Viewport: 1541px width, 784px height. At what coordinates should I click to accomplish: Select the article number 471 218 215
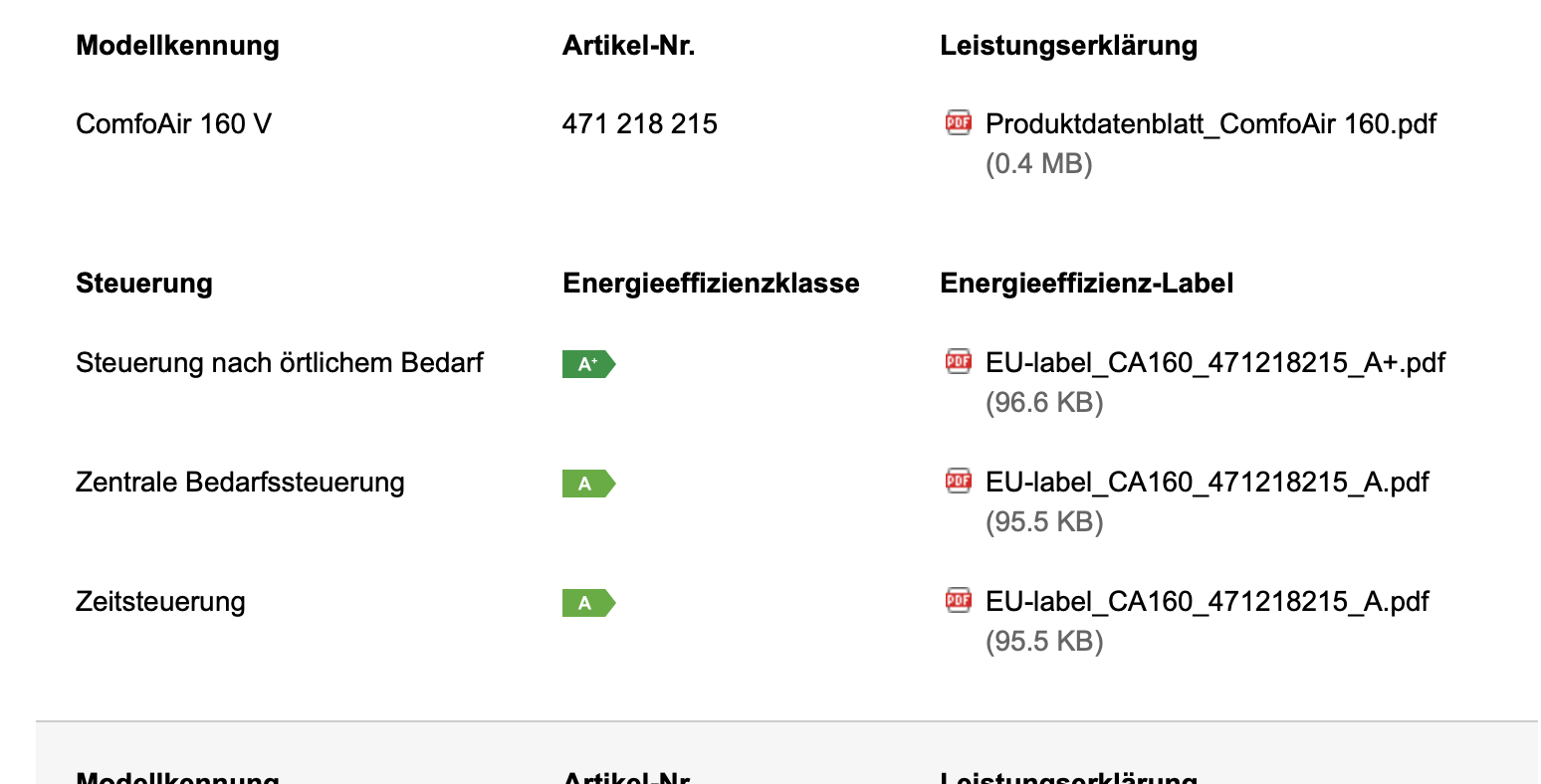point(639,124)
